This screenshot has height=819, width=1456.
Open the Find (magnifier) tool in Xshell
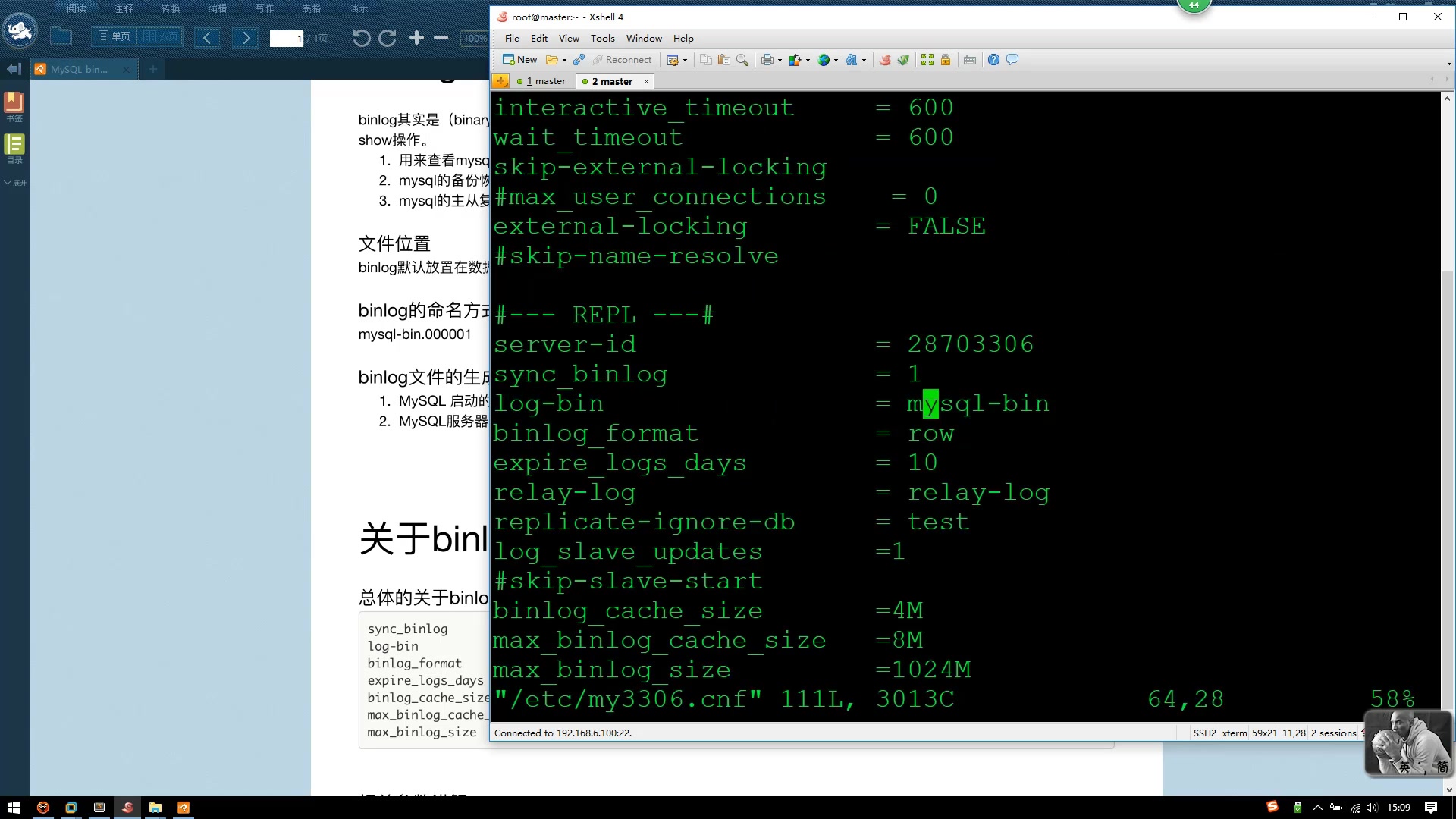click(742, 60)
